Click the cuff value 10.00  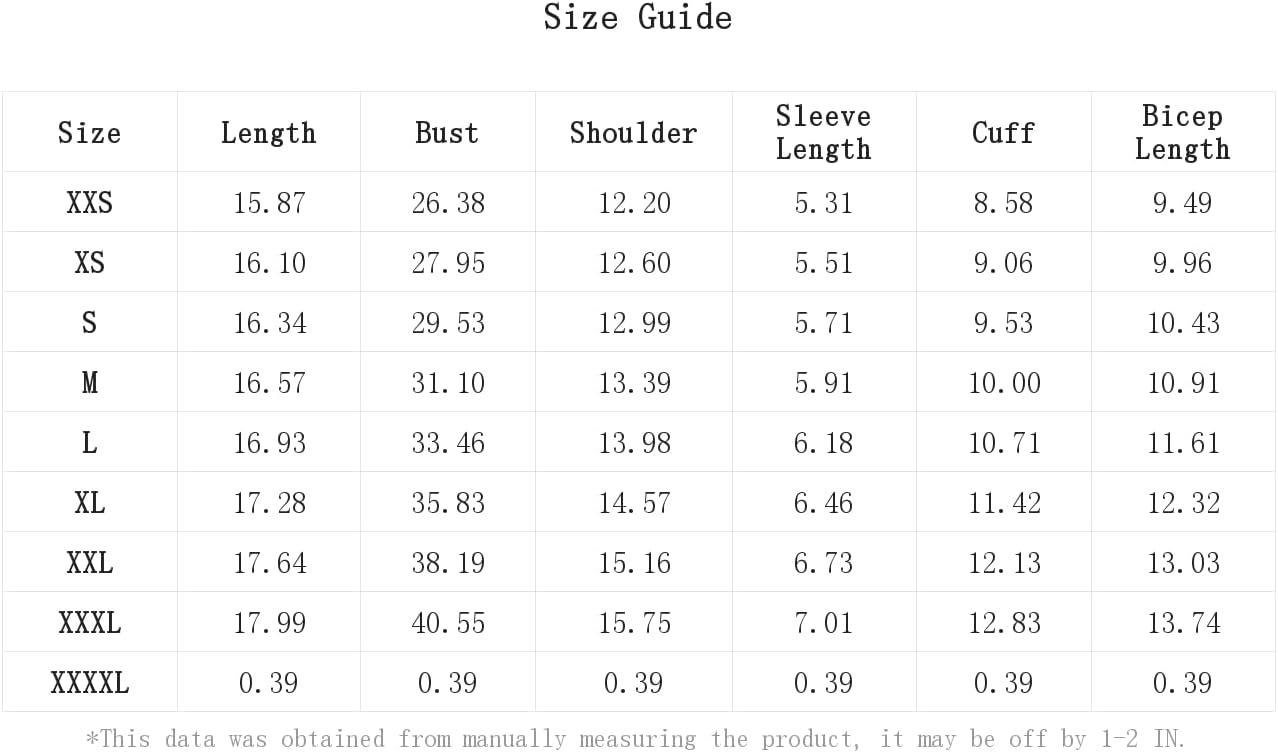coord(1004,383)
